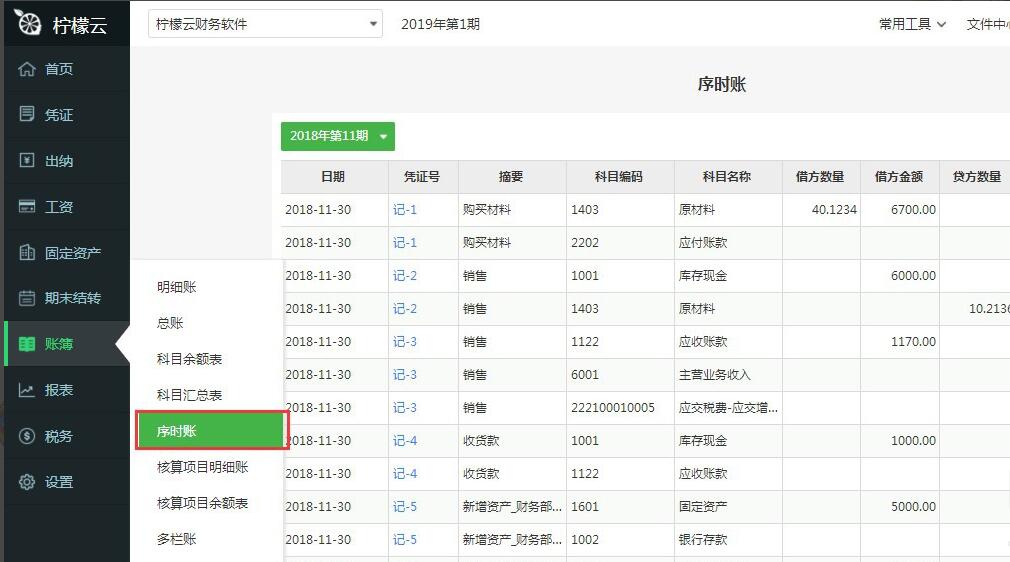
Task: Click the 固定资产 building icon
Action: pos(26,252)
